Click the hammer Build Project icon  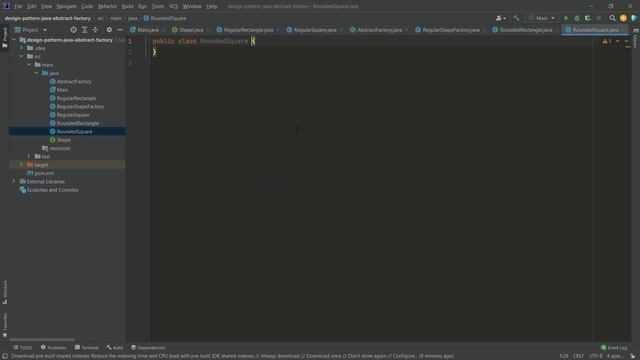[516, 18]
